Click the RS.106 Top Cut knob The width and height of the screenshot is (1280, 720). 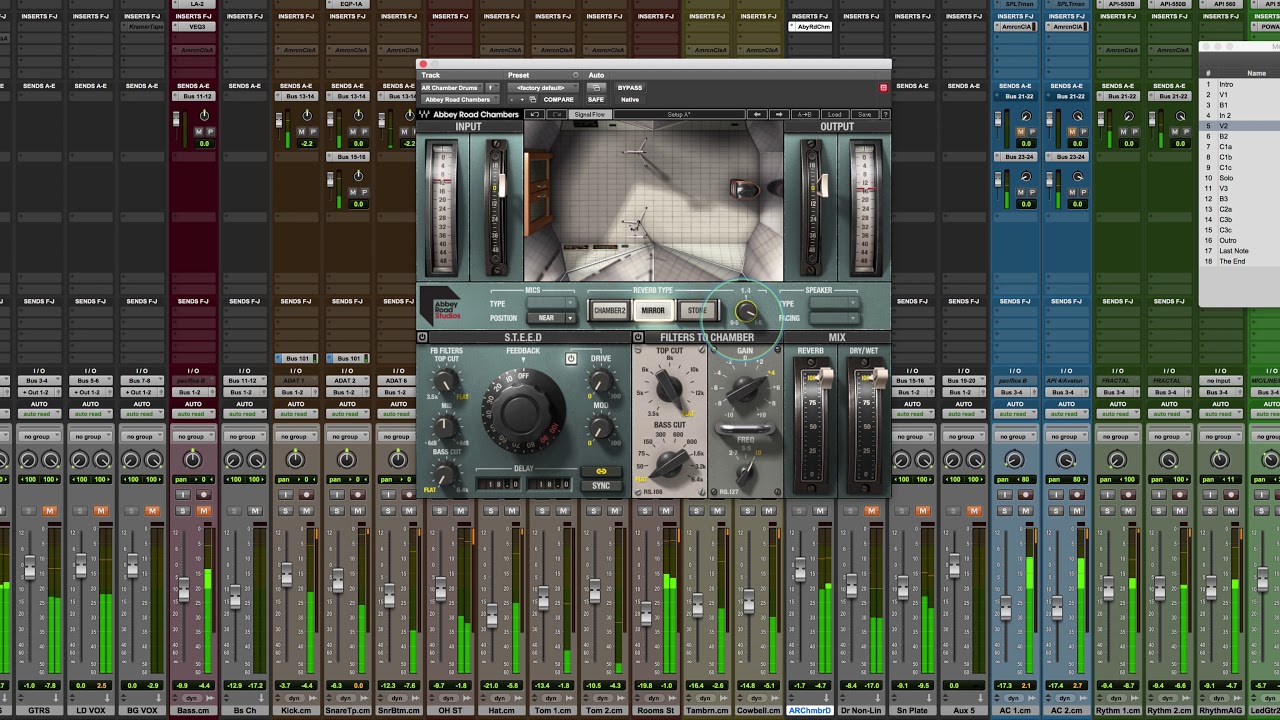[669, 387]
